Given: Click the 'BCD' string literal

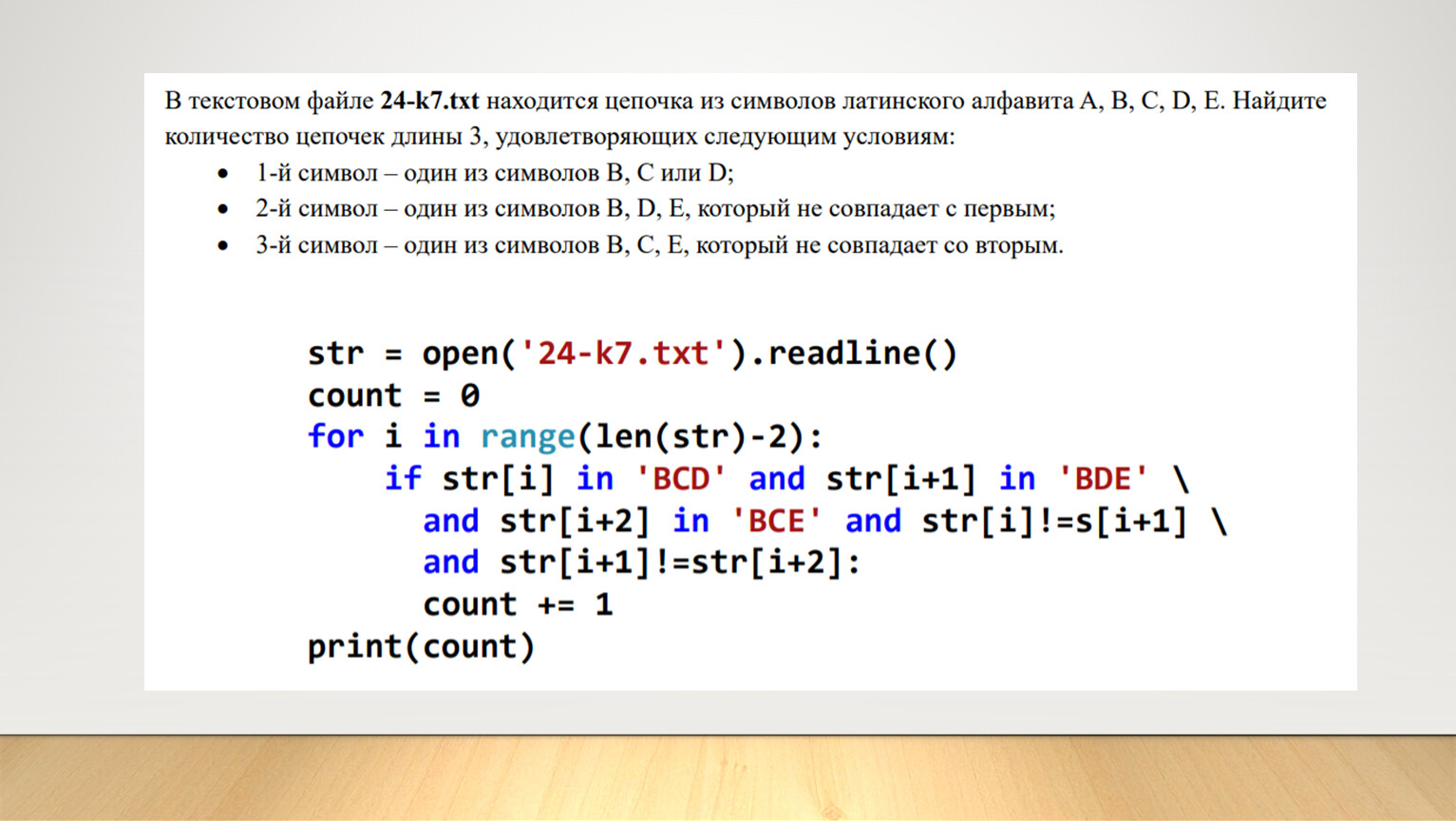Looking at the screenshot, I should pos(681,479).
